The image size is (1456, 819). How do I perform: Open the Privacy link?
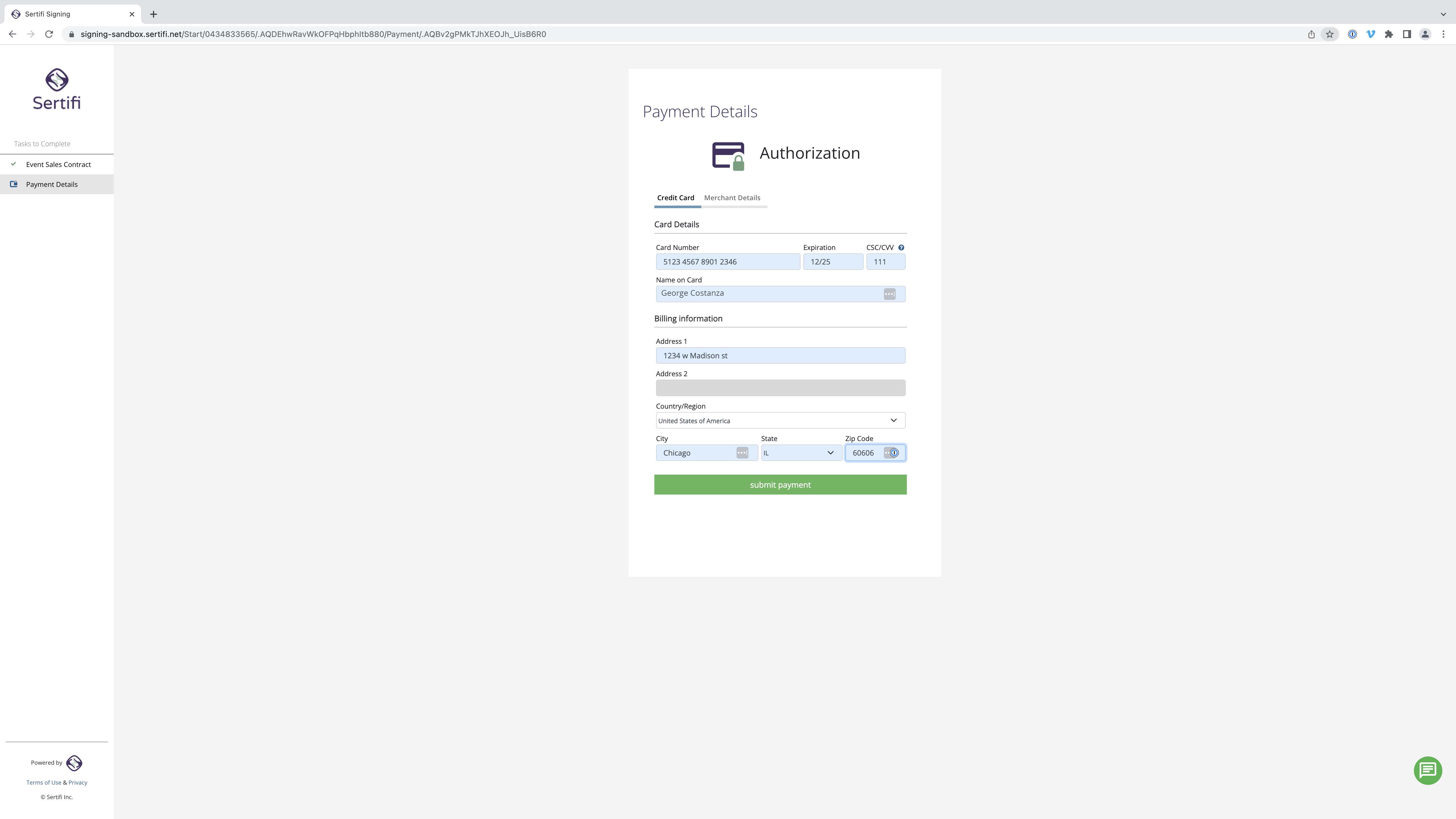click(x=78, y=783)
